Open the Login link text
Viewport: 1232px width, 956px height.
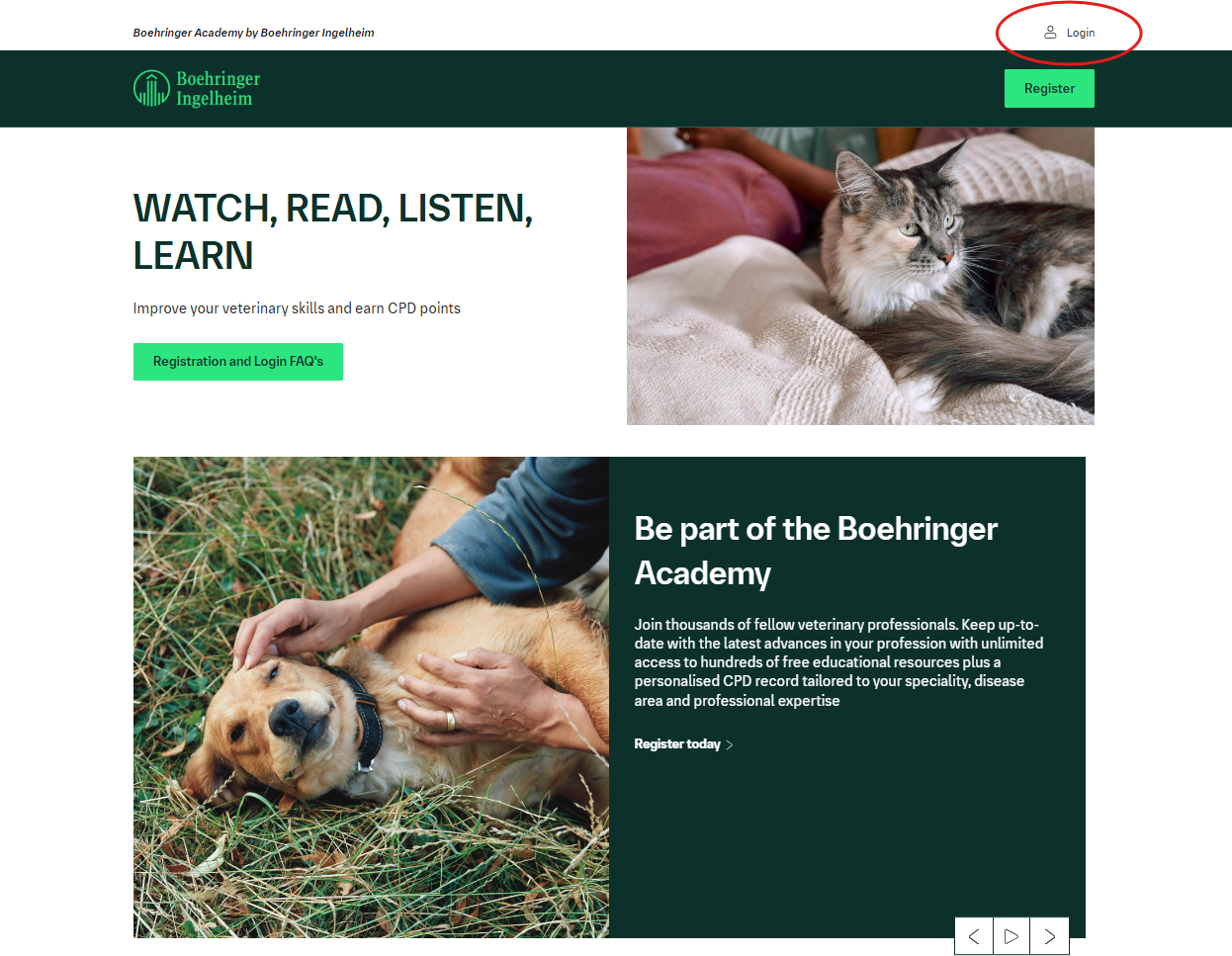coord(1081,33)
